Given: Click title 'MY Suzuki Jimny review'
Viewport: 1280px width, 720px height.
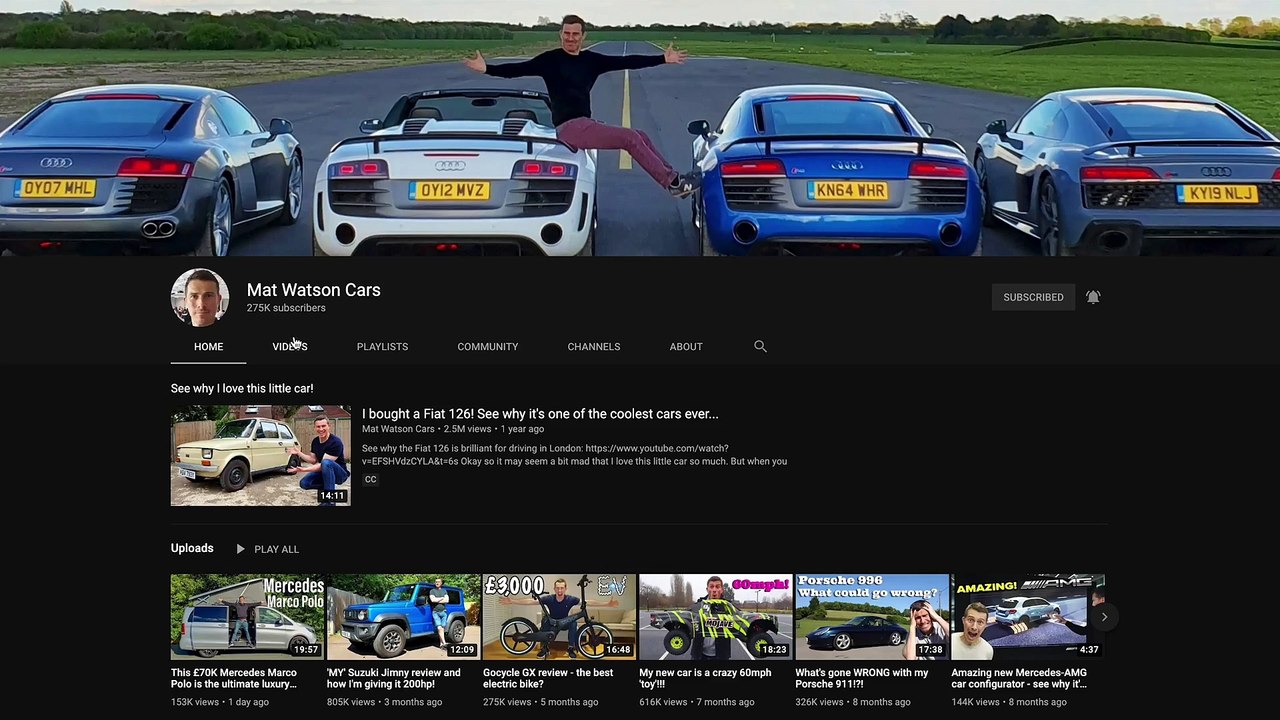Looking at the screenshot, I should [x=394, y=678].
